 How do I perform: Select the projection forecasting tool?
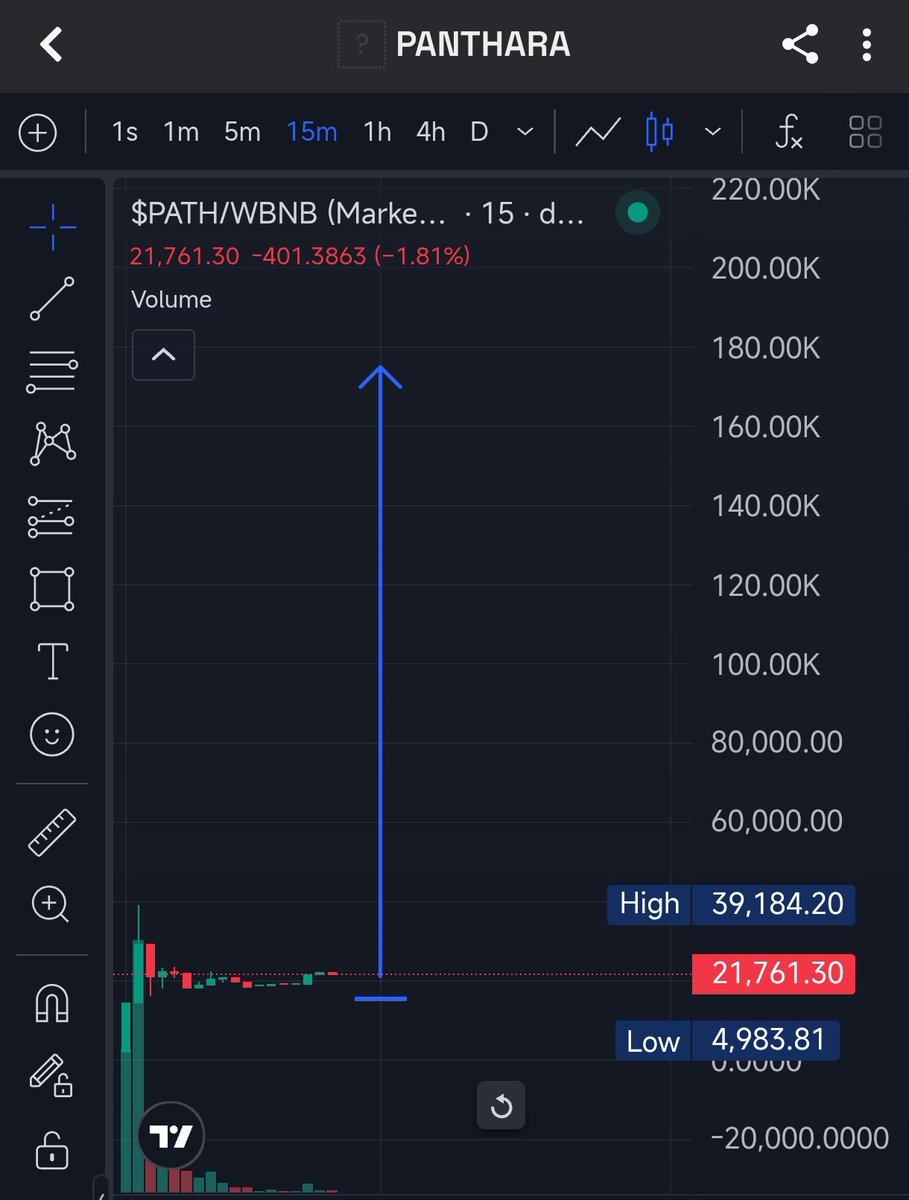point(52,516)
